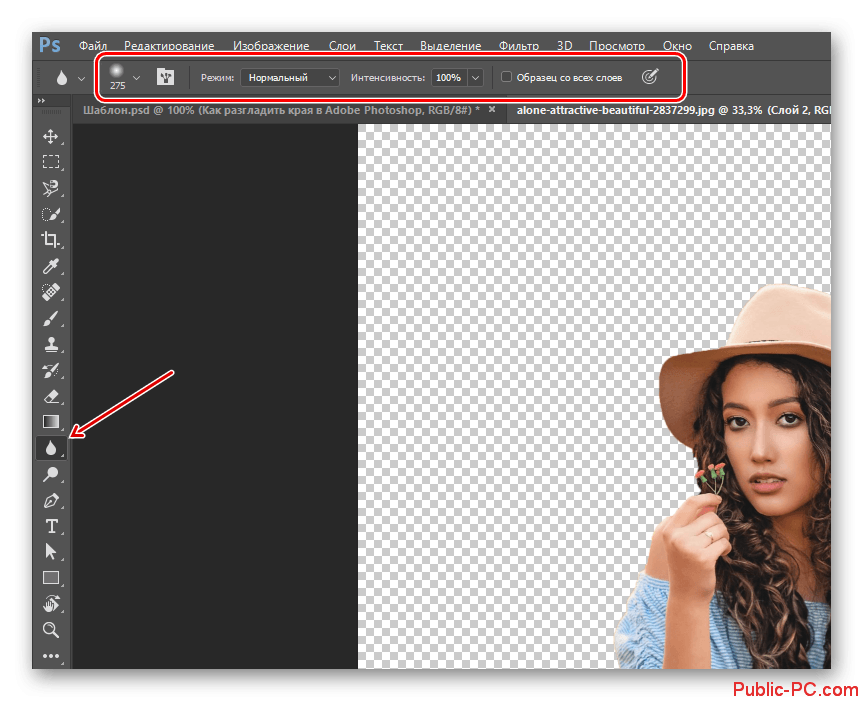
Task: Switch to the Шаблон.psd tab
Action: 280,109
